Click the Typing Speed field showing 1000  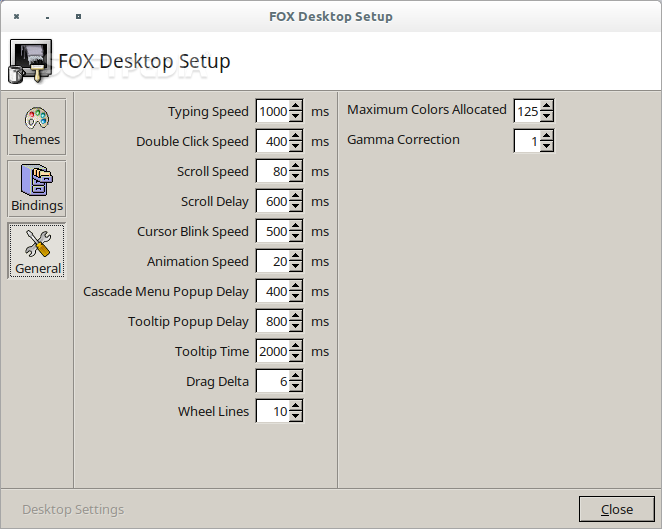click(x=273, y=111)
